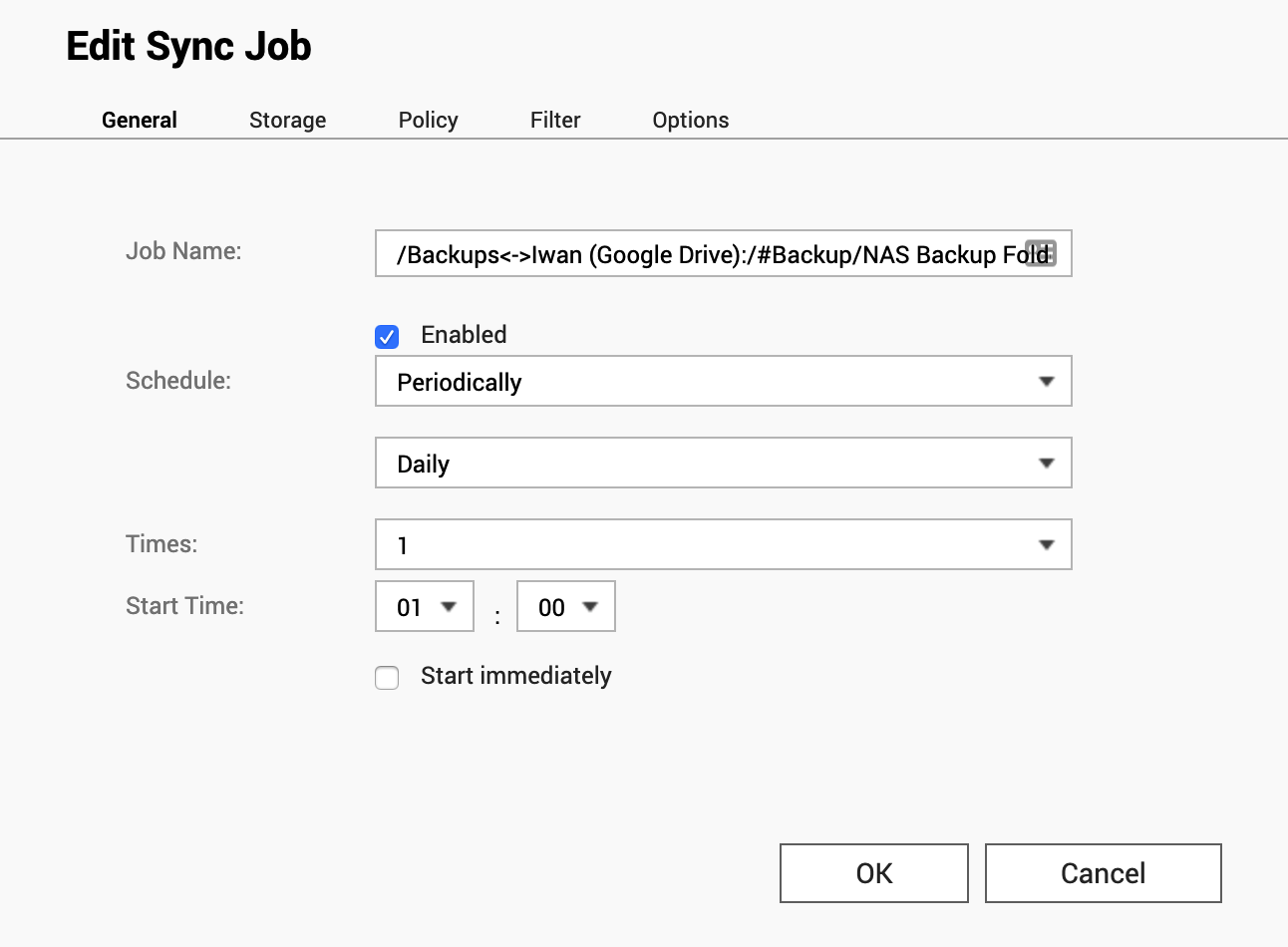The image size is (1288, 947).
Task: Select the Options tab
Action: 690,121
